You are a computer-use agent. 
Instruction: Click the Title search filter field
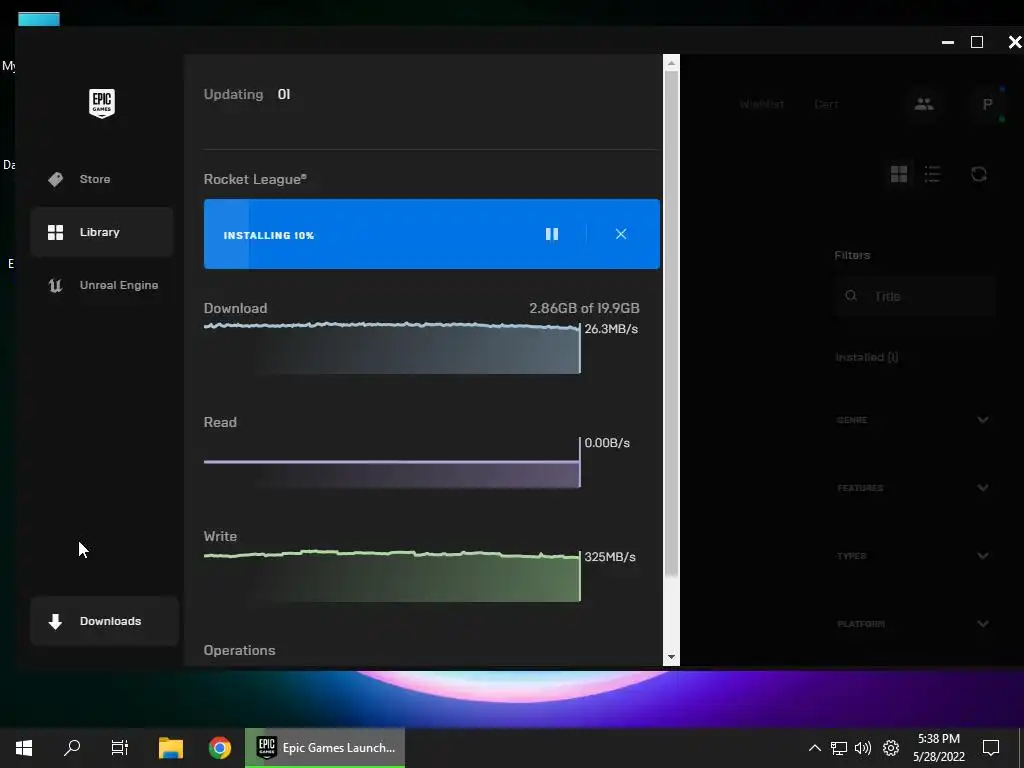[x=914, y=296]
